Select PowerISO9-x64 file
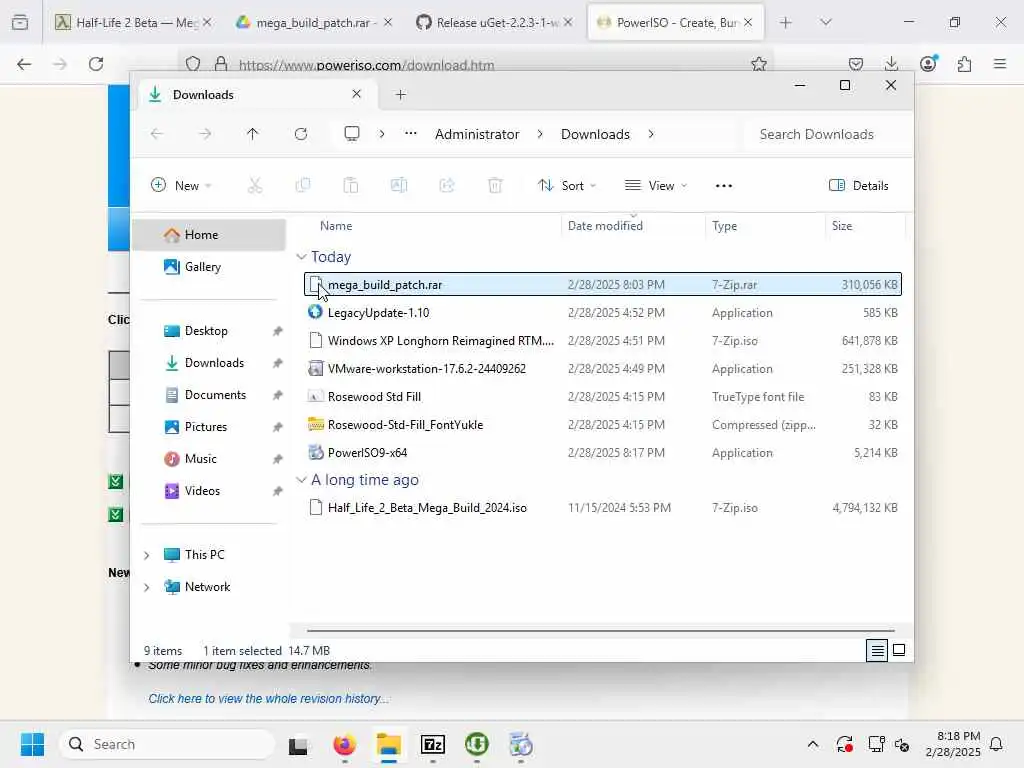 pyautogui.click(x=603, y=453)
